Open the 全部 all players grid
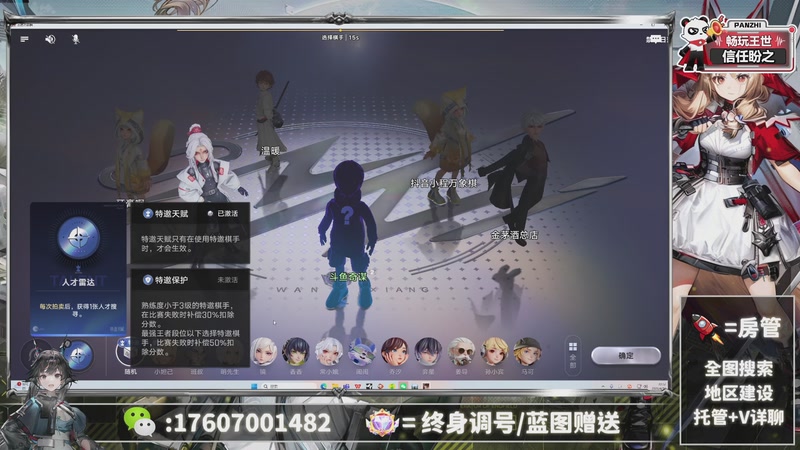This screenshot has height=450, width=800. 573,354
